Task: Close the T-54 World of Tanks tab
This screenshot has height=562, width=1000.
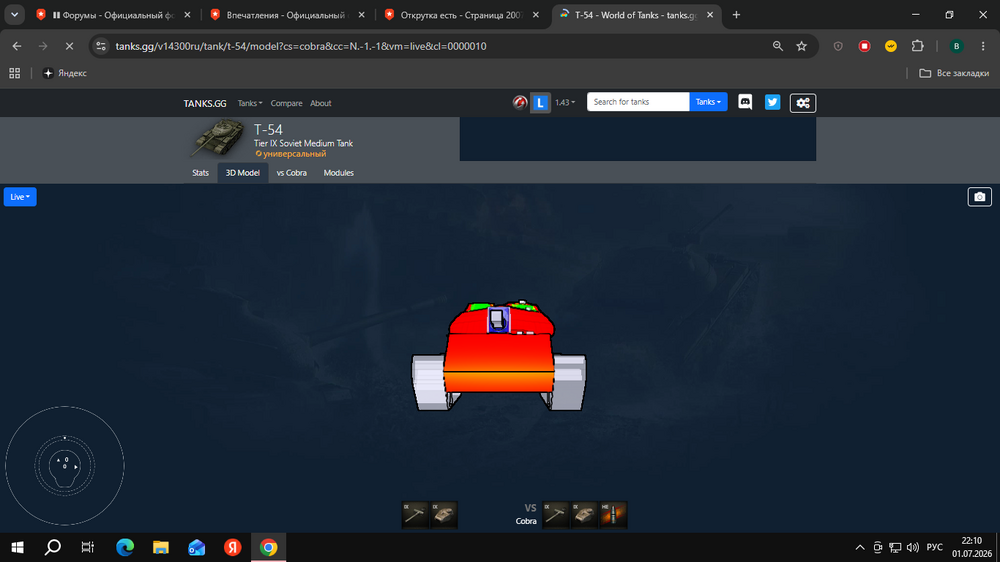Action: [x=710, y=15]
